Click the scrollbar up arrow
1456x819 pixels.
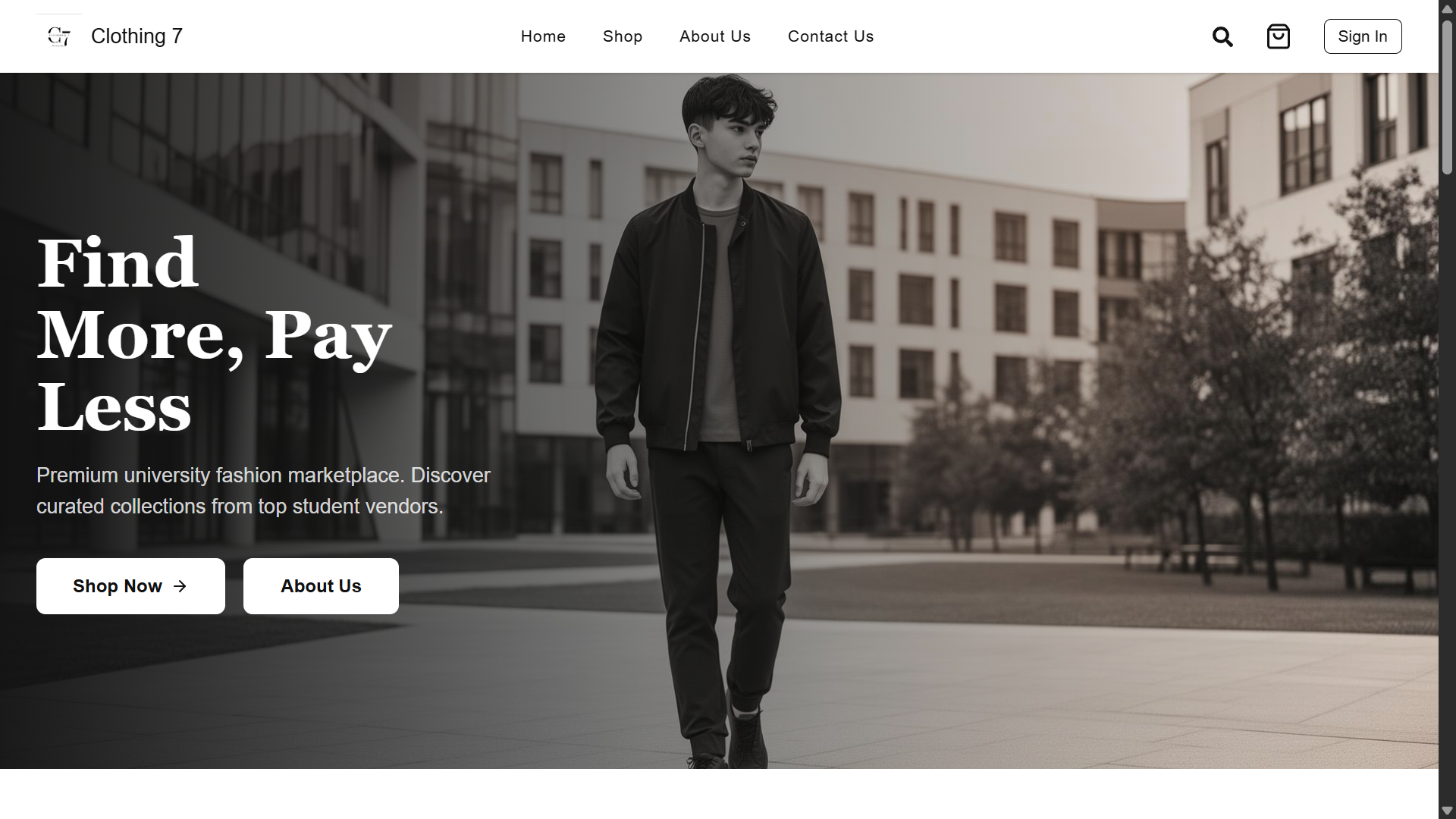[x=1447, y=8]
